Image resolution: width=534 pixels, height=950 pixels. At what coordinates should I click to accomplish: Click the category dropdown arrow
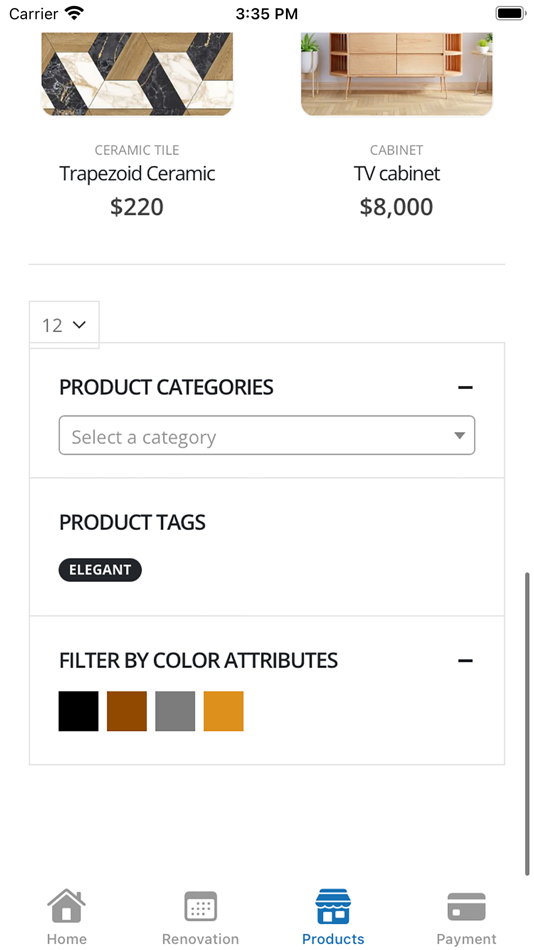coord(459,436)
